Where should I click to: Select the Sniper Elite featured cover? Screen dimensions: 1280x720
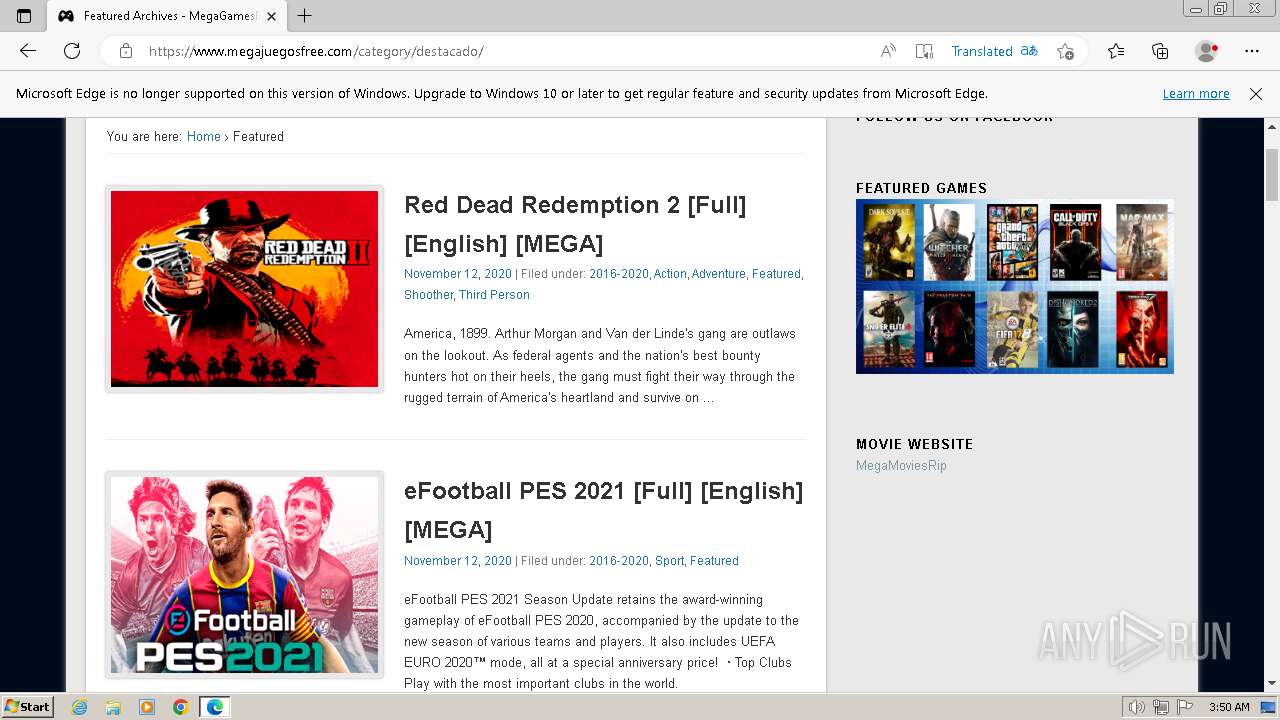[888, 329]
